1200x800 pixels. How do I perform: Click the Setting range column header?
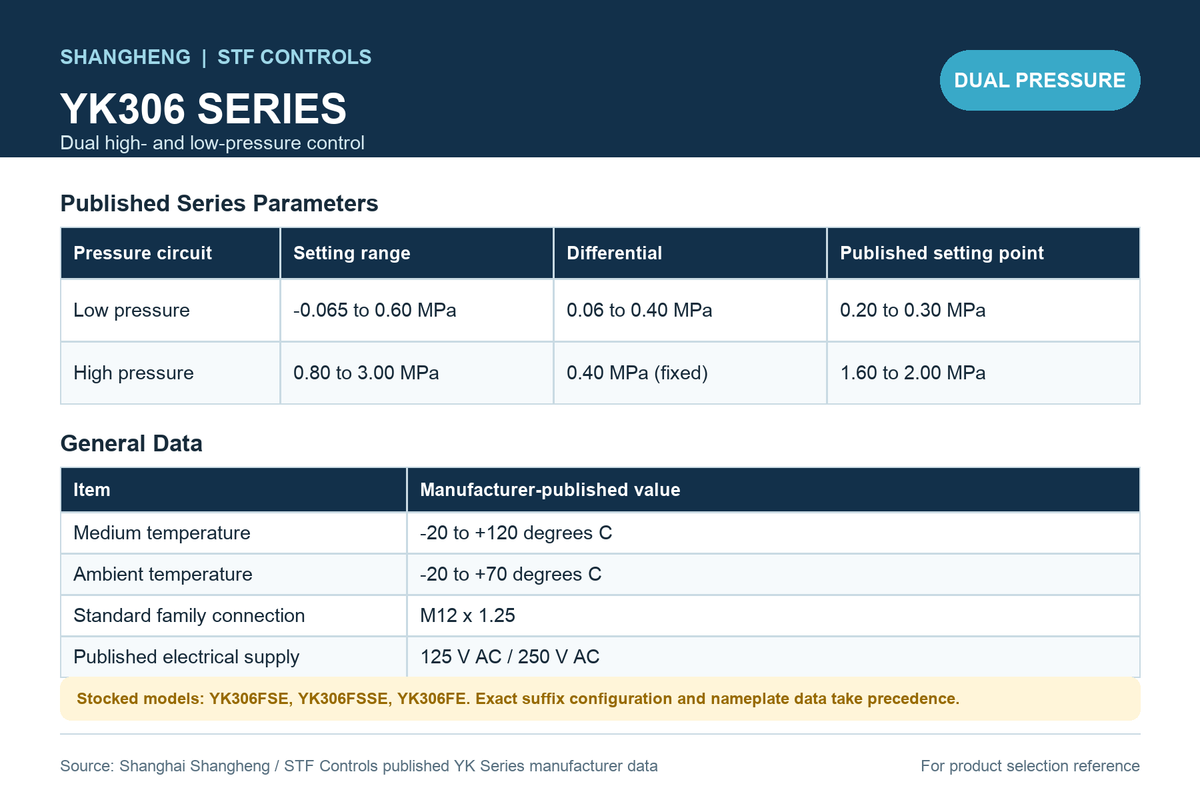pyautogui.click(x=417, y=253)
